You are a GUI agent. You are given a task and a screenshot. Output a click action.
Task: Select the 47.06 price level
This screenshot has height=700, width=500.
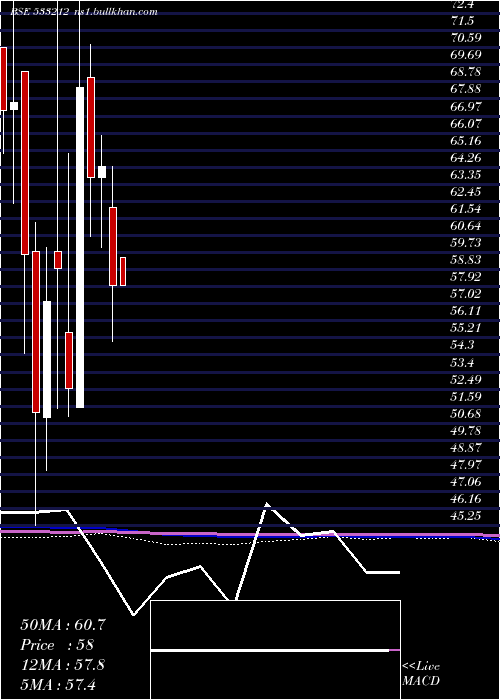pos(466,482)
